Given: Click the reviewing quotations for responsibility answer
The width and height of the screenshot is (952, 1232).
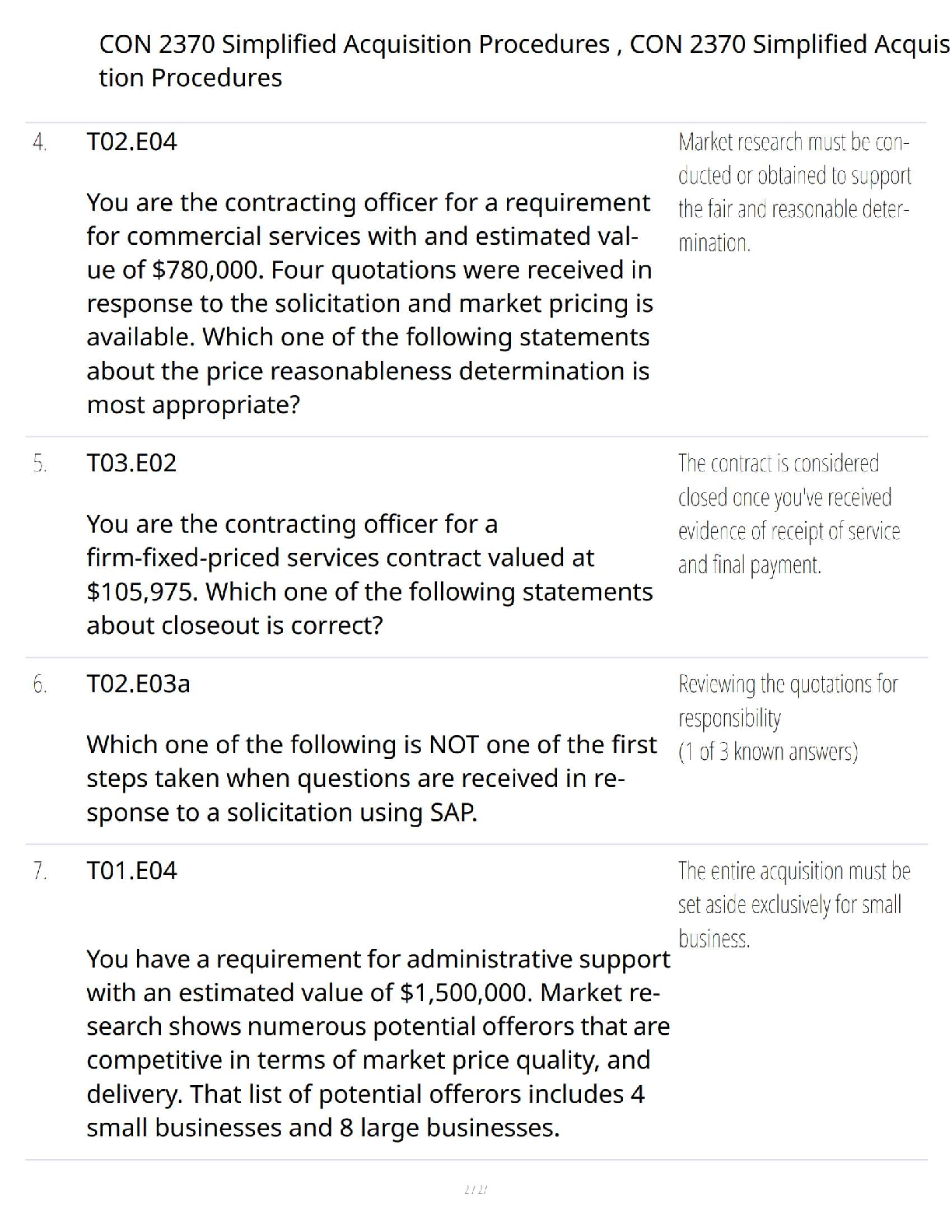Looking at the screenshot, I should click(787, 700).
